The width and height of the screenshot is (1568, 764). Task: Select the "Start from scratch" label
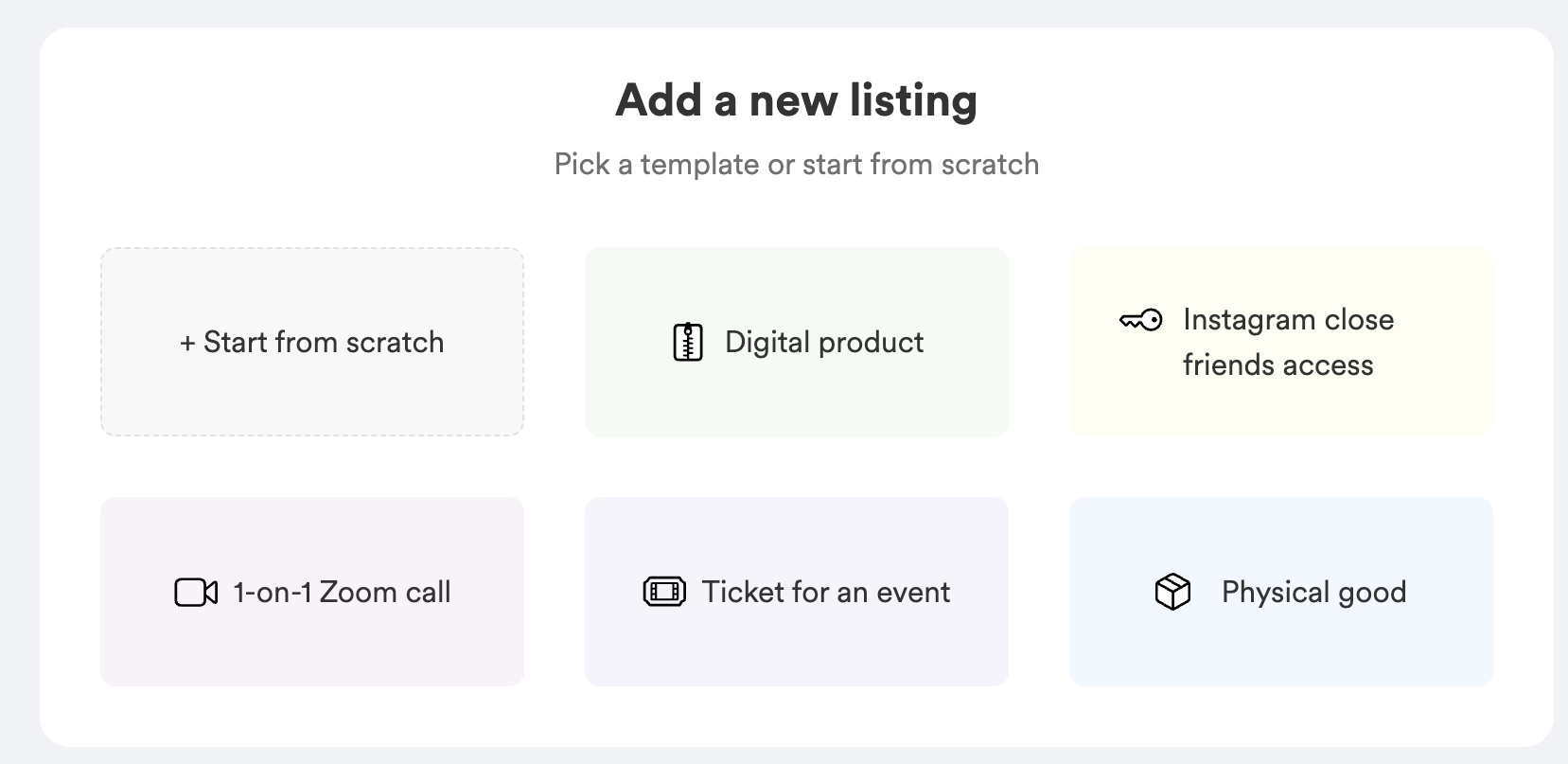pyautogui.click(x=324, y=343)
